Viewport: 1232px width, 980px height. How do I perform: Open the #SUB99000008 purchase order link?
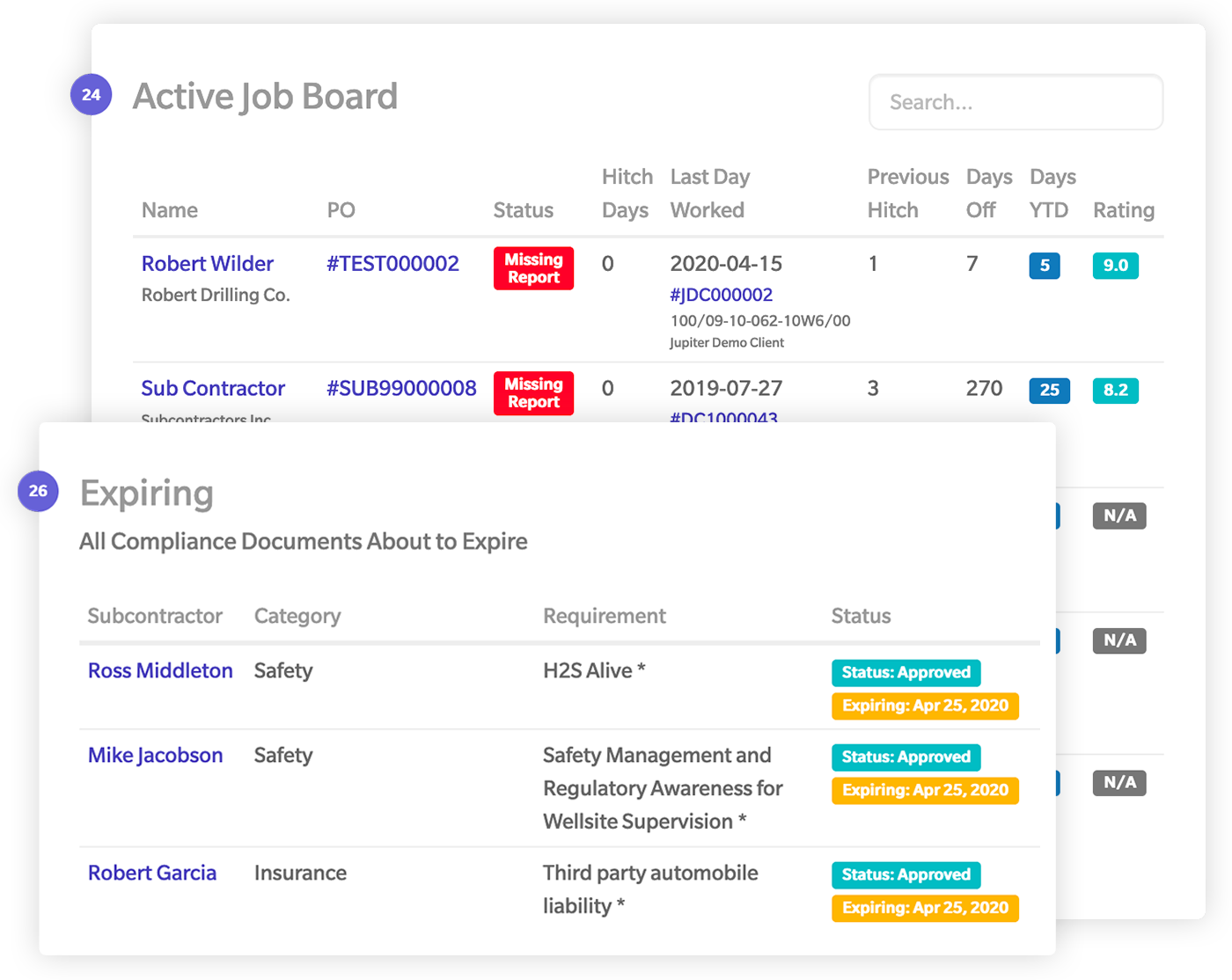click(401, 389)
